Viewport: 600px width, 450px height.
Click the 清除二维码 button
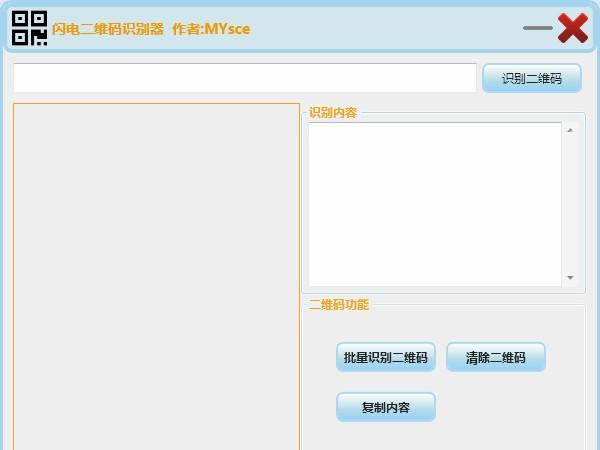(496, 357)
